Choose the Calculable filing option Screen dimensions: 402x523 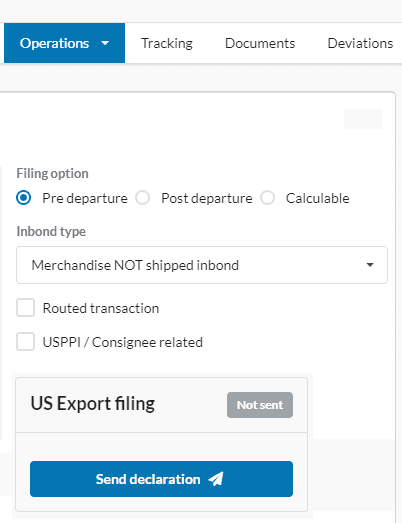[x=268, y=198]
